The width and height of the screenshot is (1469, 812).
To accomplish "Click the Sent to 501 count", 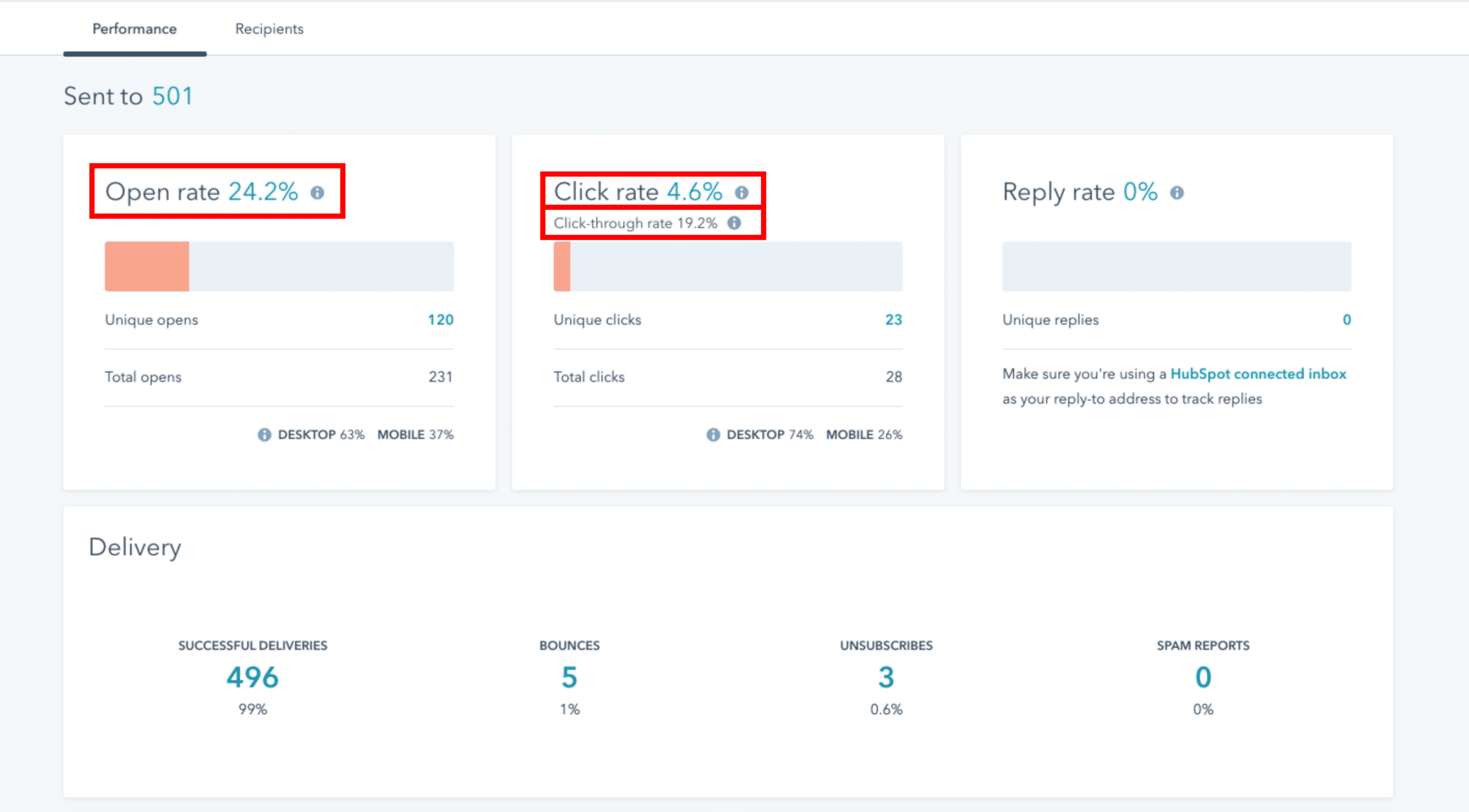I will point(172,96).
